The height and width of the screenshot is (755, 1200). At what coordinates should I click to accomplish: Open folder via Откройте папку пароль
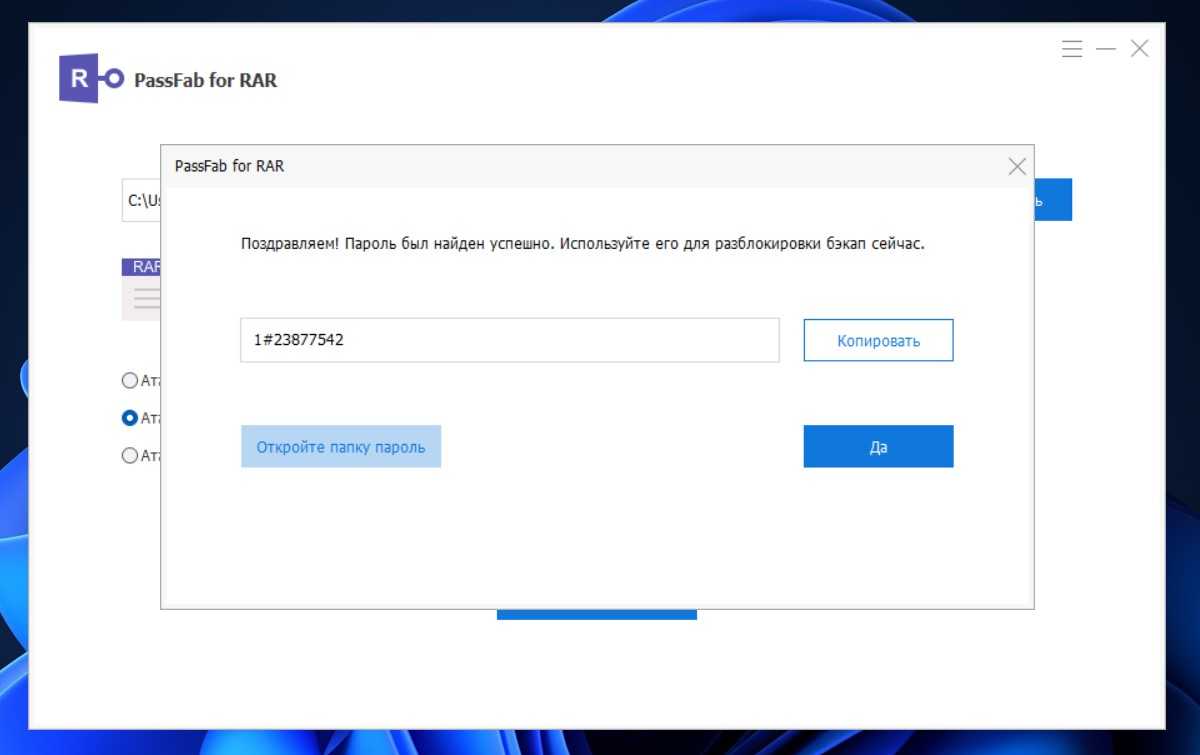[x=341, y=447]
